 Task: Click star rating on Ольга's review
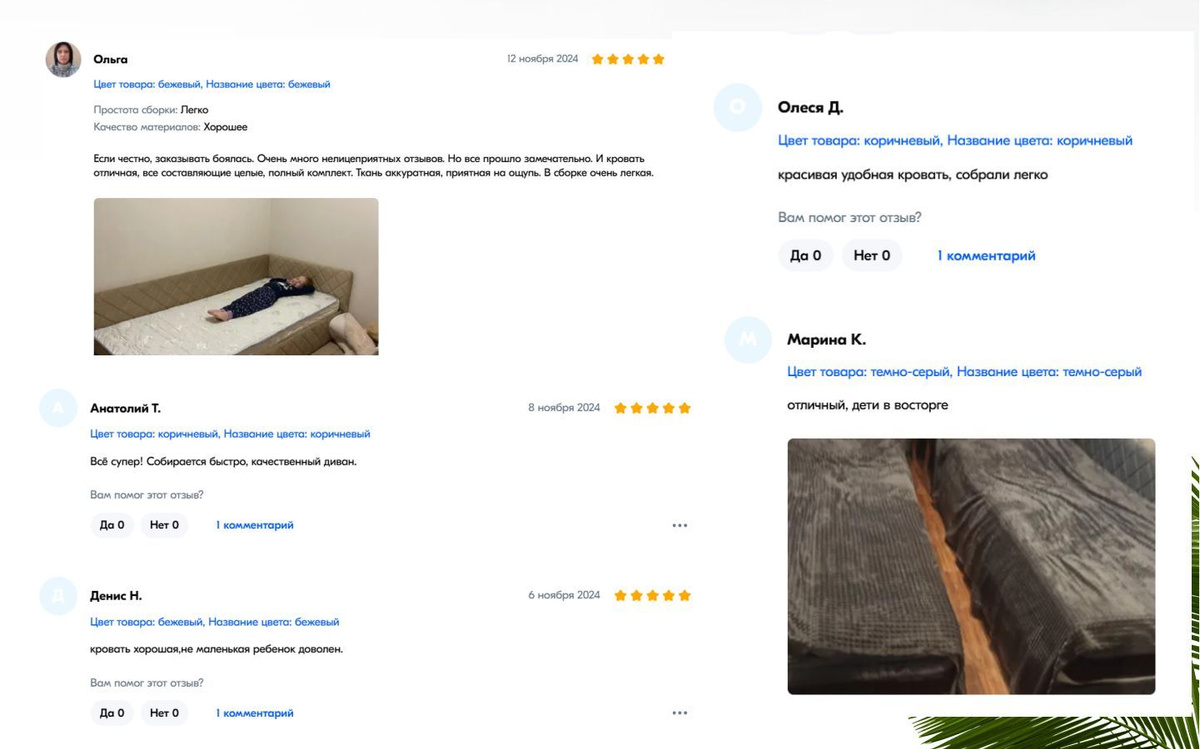click(628, 59)
